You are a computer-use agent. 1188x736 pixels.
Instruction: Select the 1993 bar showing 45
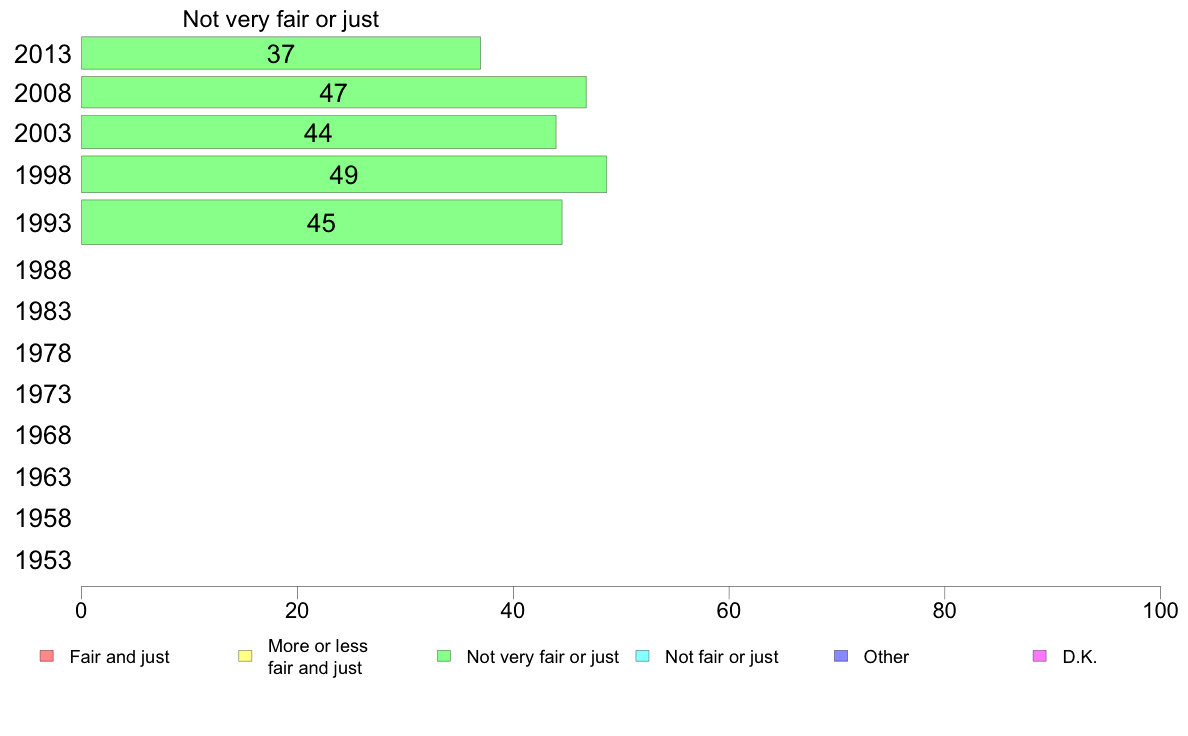(x=322, y=223)
